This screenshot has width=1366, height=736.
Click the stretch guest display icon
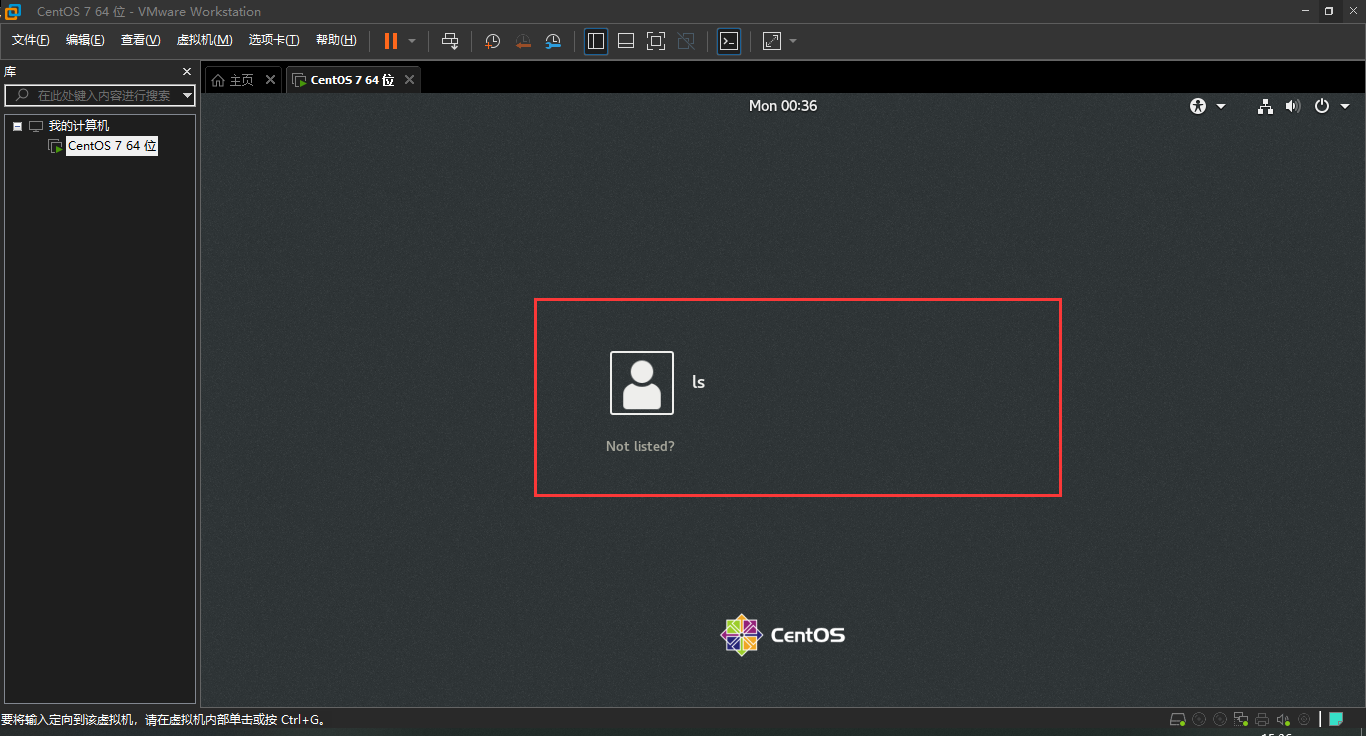pyautogui.click(x=772, y=41)
